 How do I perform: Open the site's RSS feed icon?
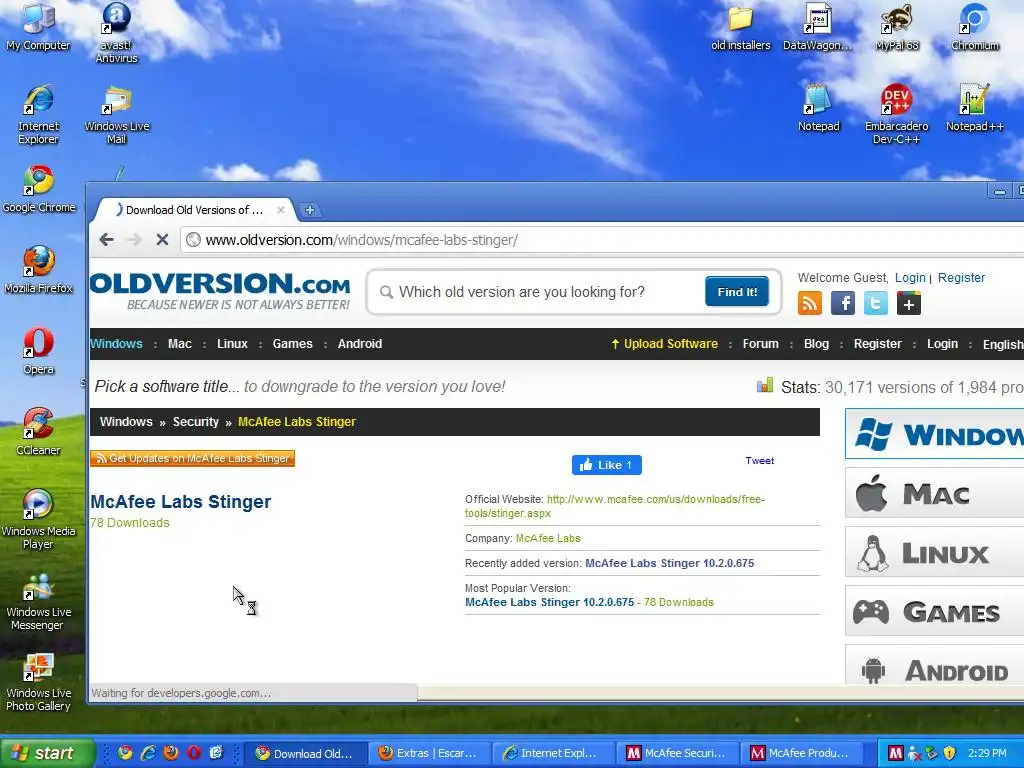[810, 304]
